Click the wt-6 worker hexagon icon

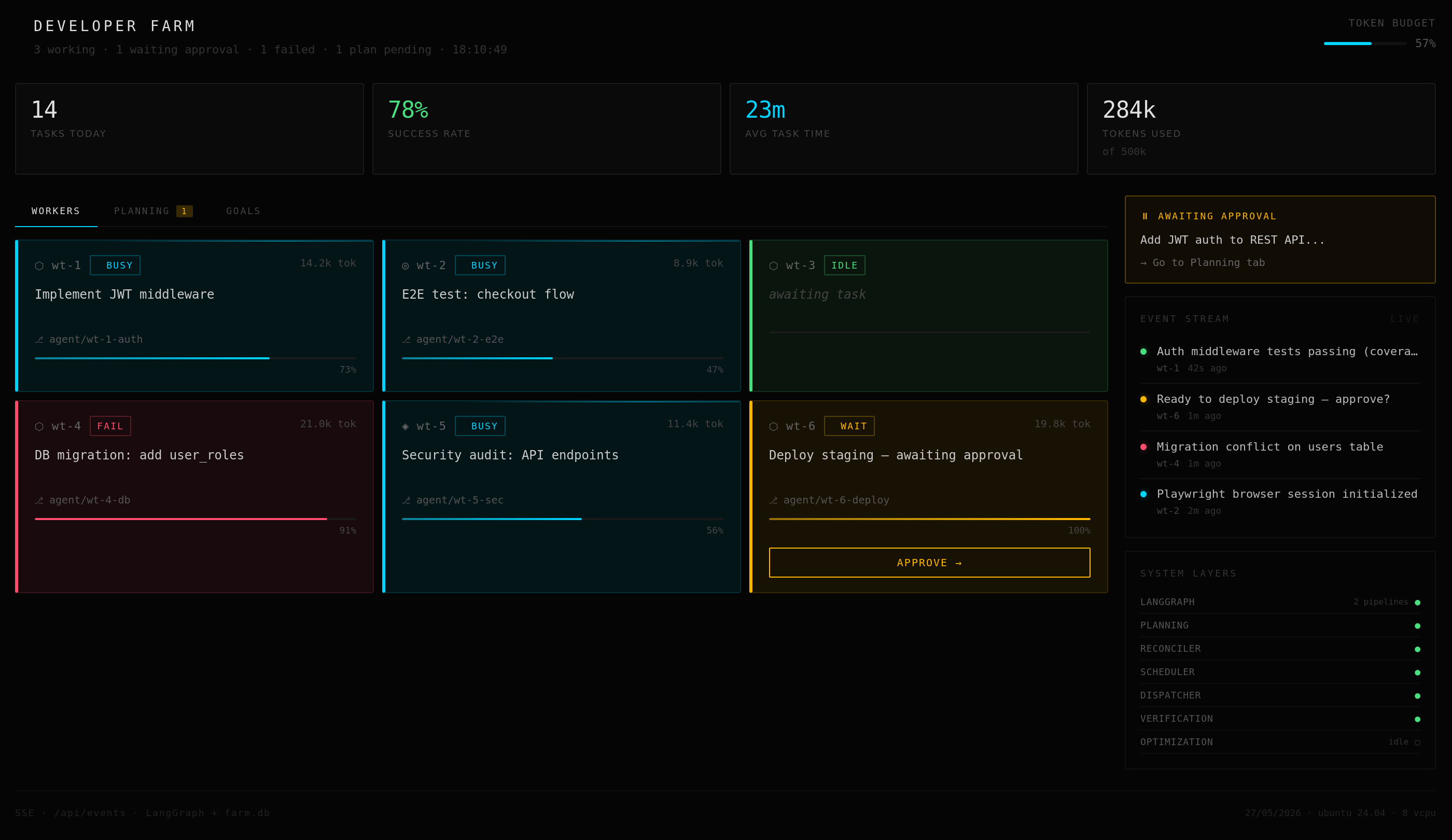[x=773, y=426]
